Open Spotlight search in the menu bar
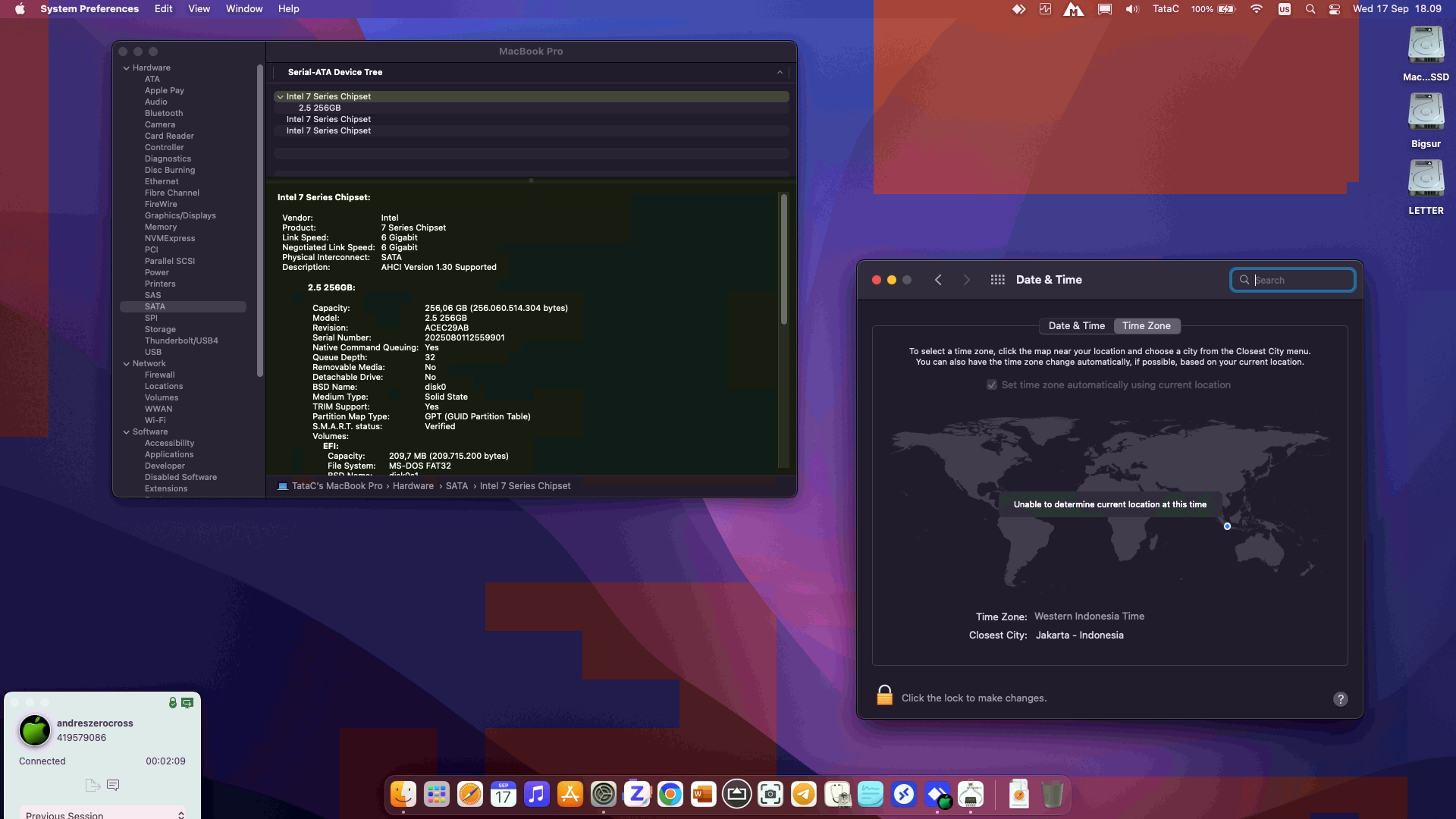The image size is (1456, 819). [1310, 9]
